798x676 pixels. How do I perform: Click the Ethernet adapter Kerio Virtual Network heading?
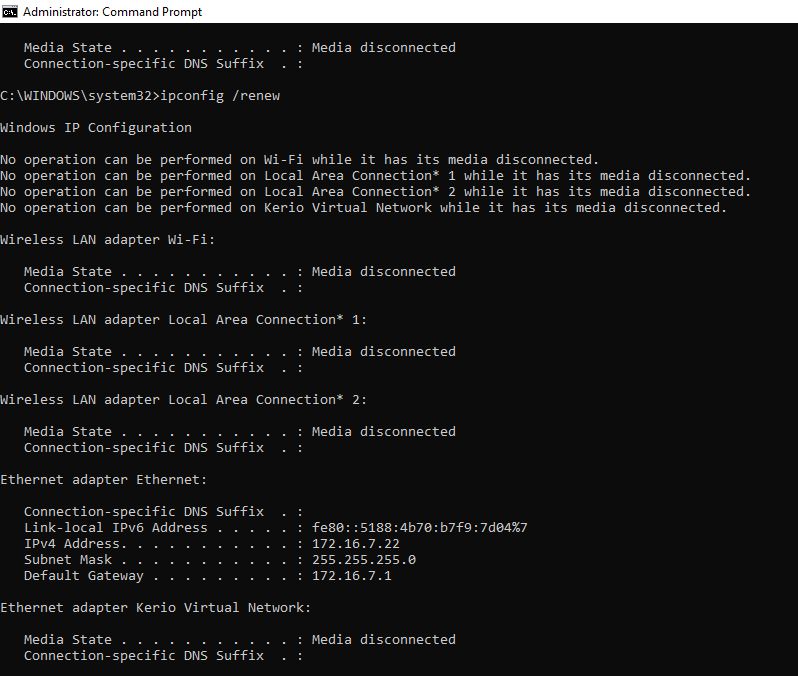(x=155, y=608)
